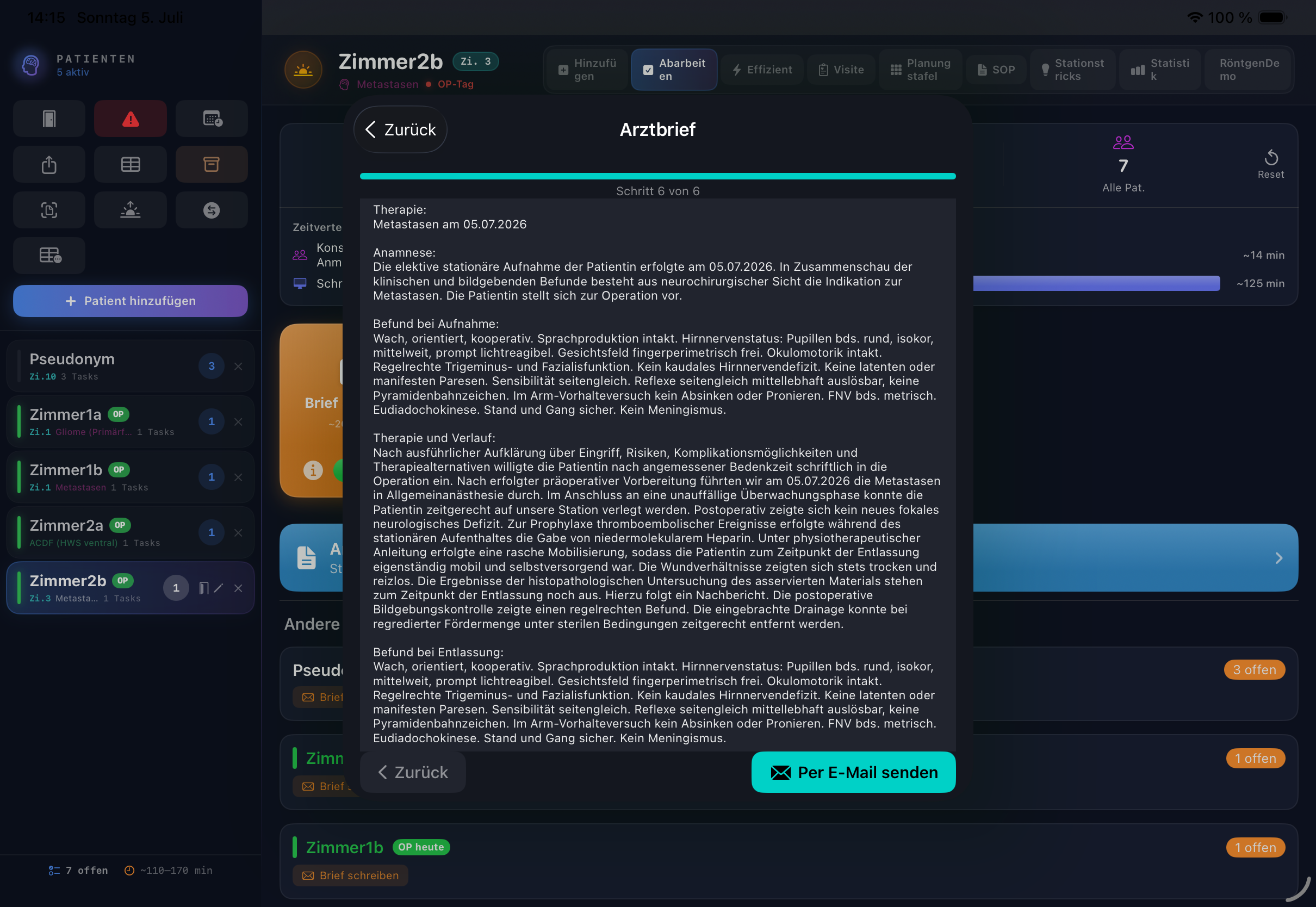Image resolution: width=1316 pixels, height=907 pixels.
Task: Click the brain app logo icon
Action: [x=30, y=65]
